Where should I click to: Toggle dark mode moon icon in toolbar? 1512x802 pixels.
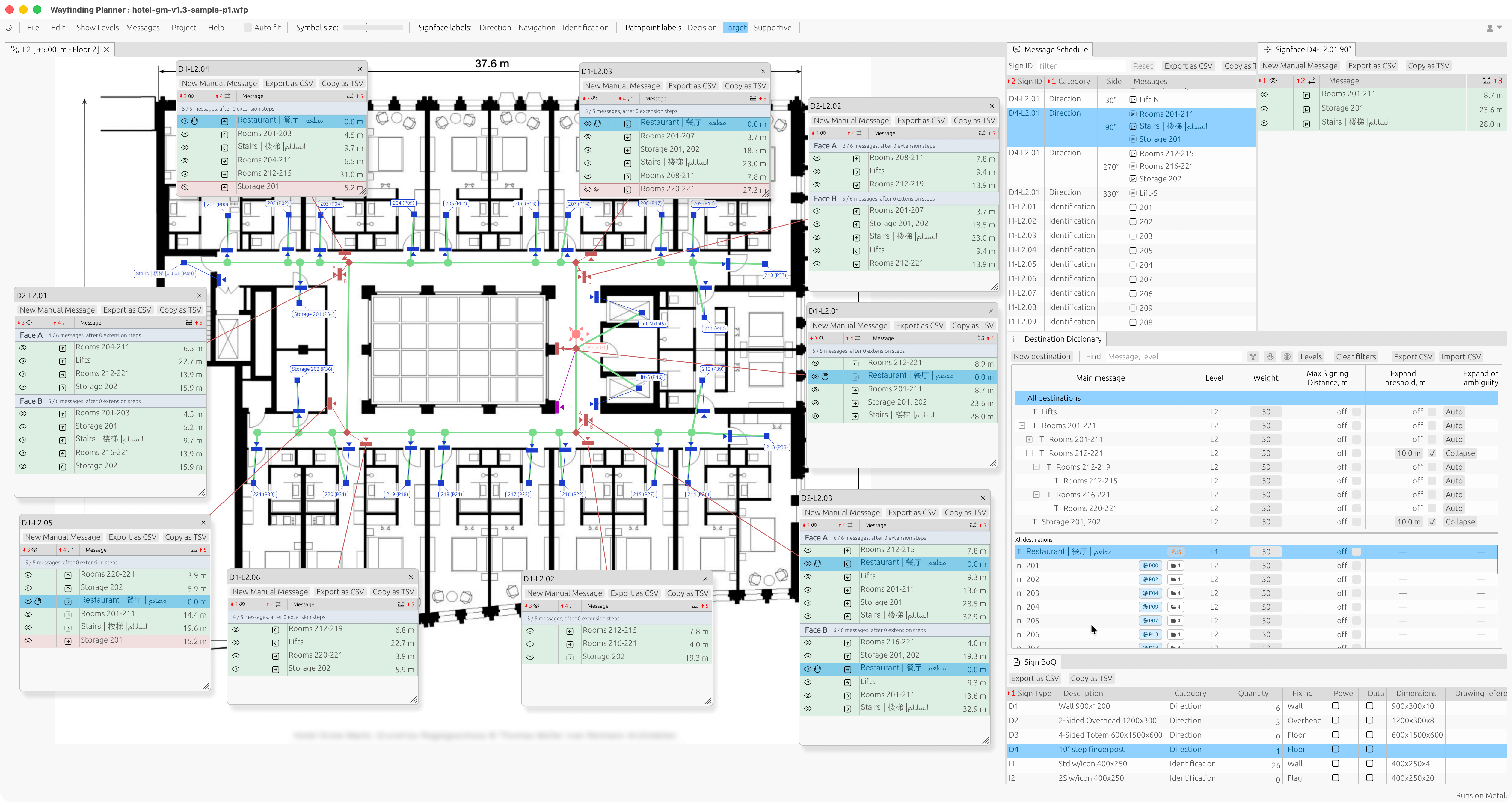(x=9, y=28)
